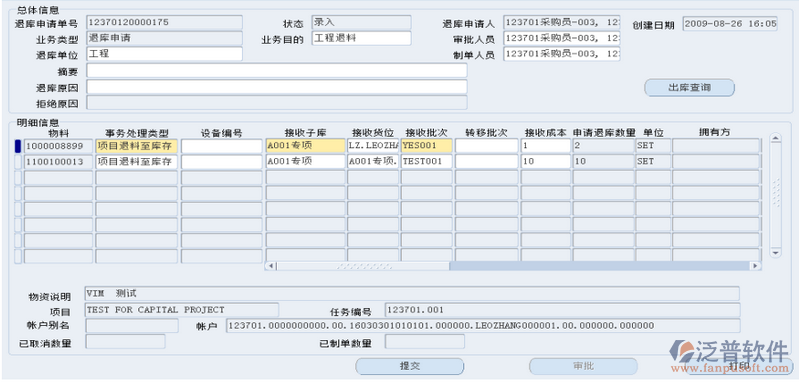
Task: Click the horizontal scrollbar thumb in detail grid
Action: pyautogui.click(x=363, y=266)
